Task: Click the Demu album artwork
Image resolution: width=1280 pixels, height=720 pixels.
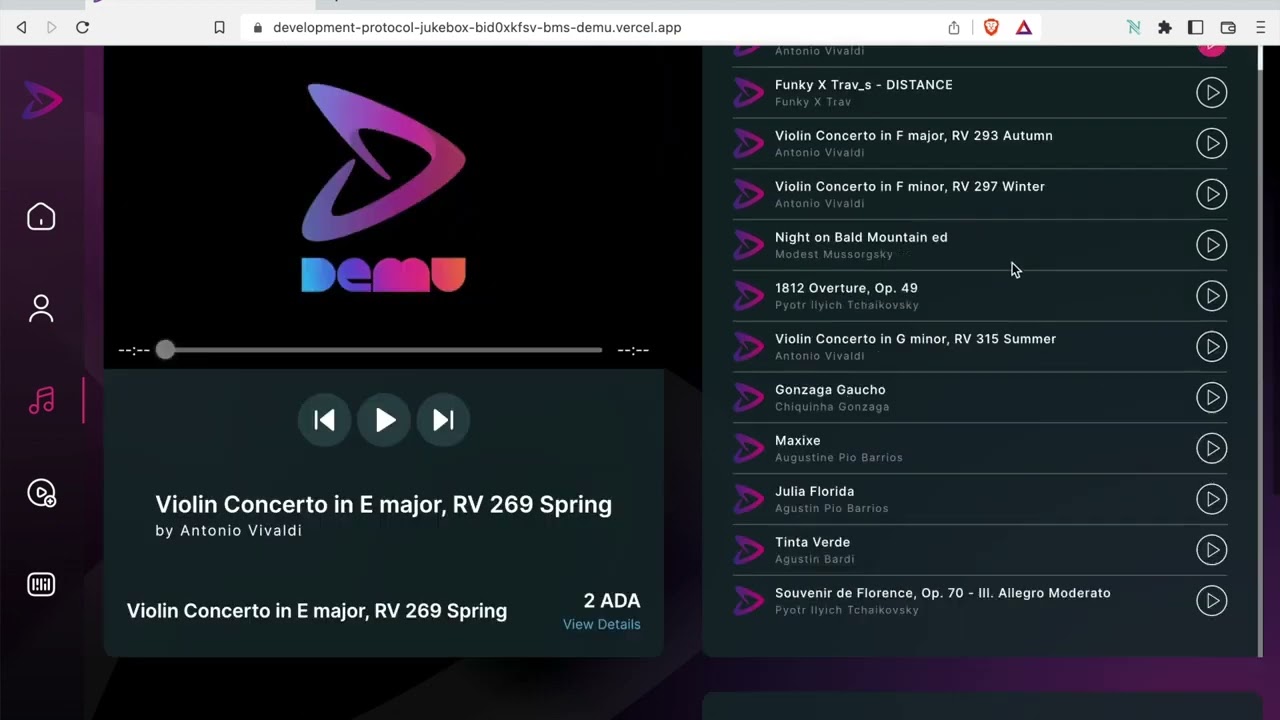Action: pyautogui.click(x=384, y=188)
